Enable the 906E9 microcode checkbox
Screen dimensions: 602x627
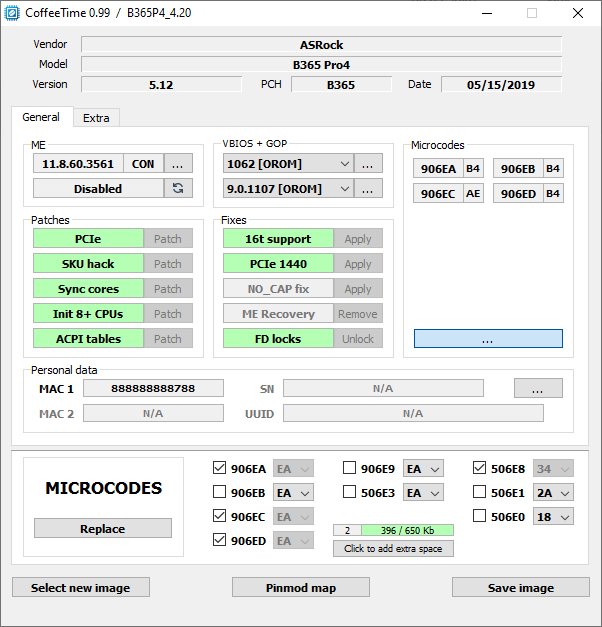(349, 468)
